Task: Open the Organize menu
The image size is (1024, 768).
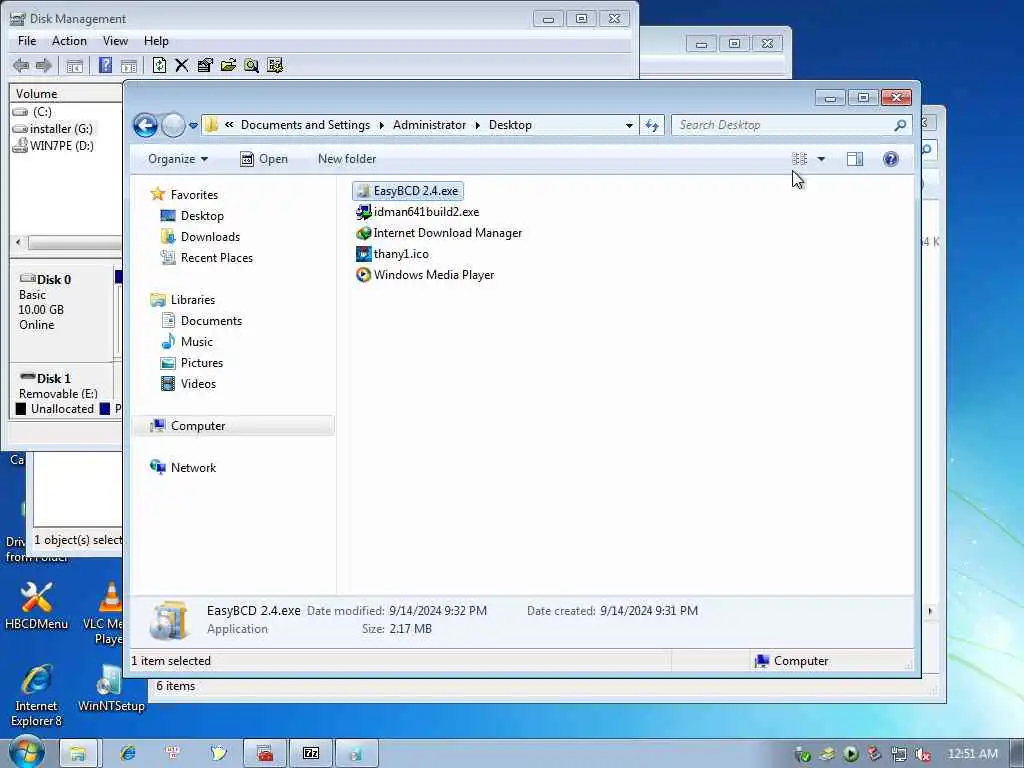Action: [x=178, y=159]
